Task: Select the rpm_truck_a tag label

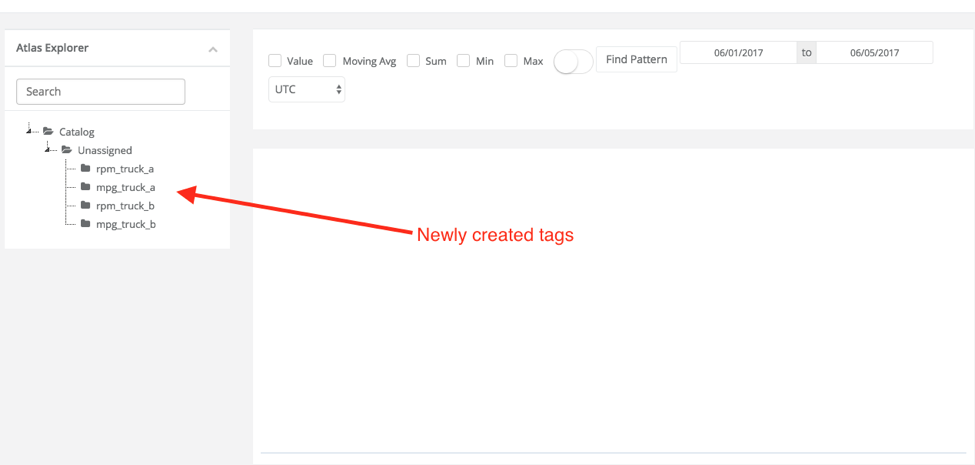Action: 125,168
